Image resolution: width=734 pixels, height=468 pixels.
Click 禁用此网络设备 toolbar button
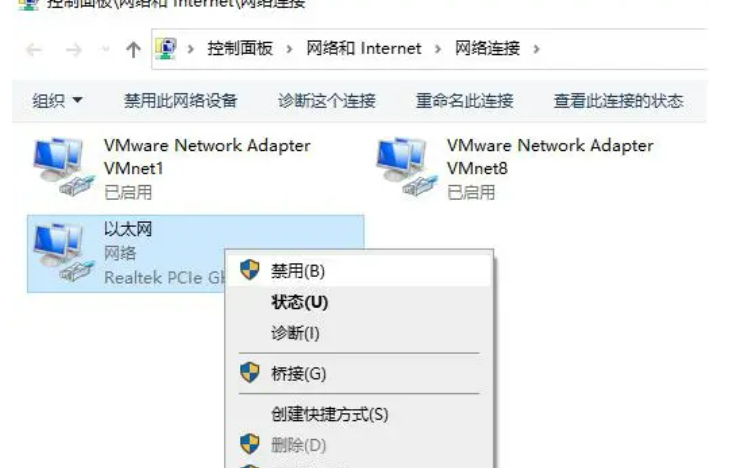(x=181, y=101)
